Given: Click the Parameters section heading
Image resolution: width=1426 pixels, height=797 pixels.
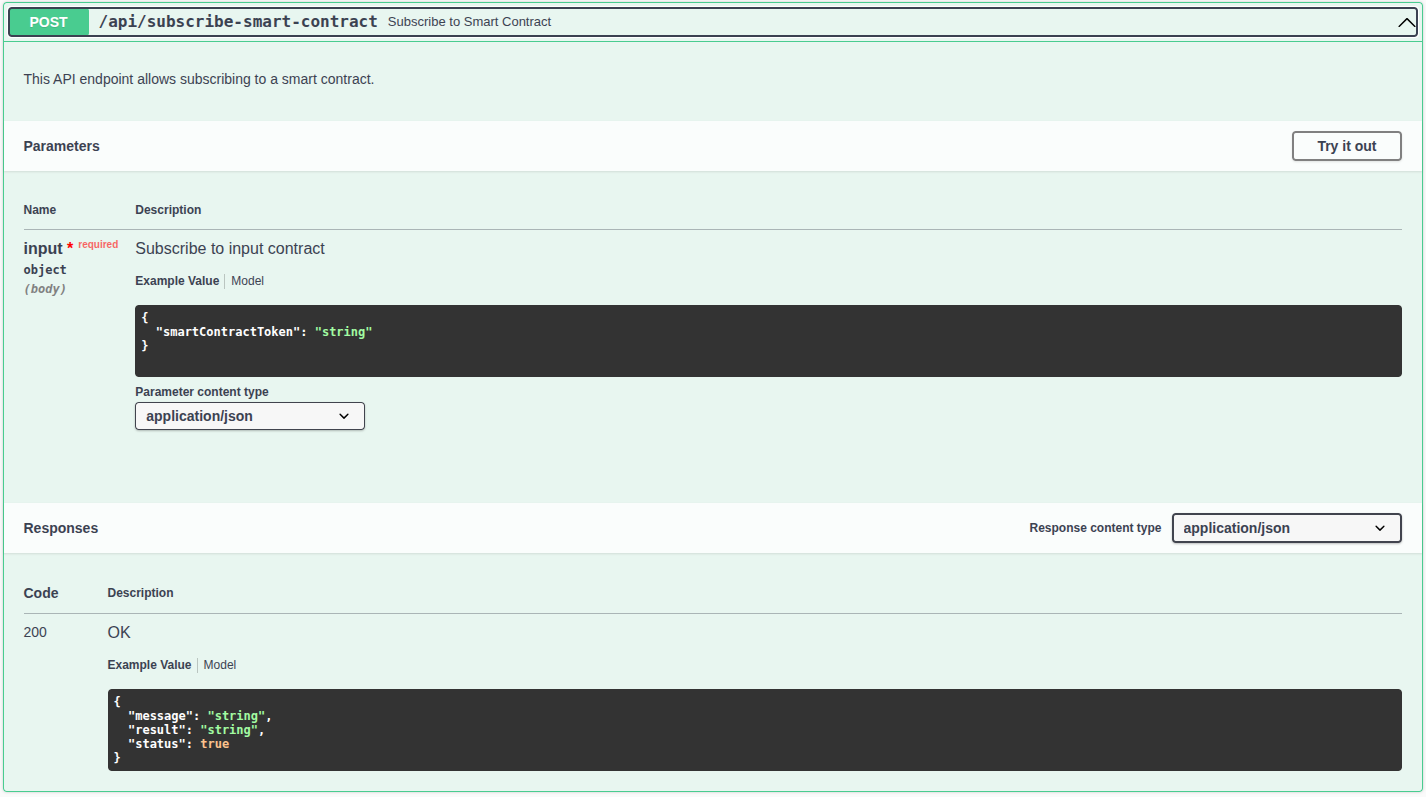Looking at the screenshot, I should tap(62, 146).
